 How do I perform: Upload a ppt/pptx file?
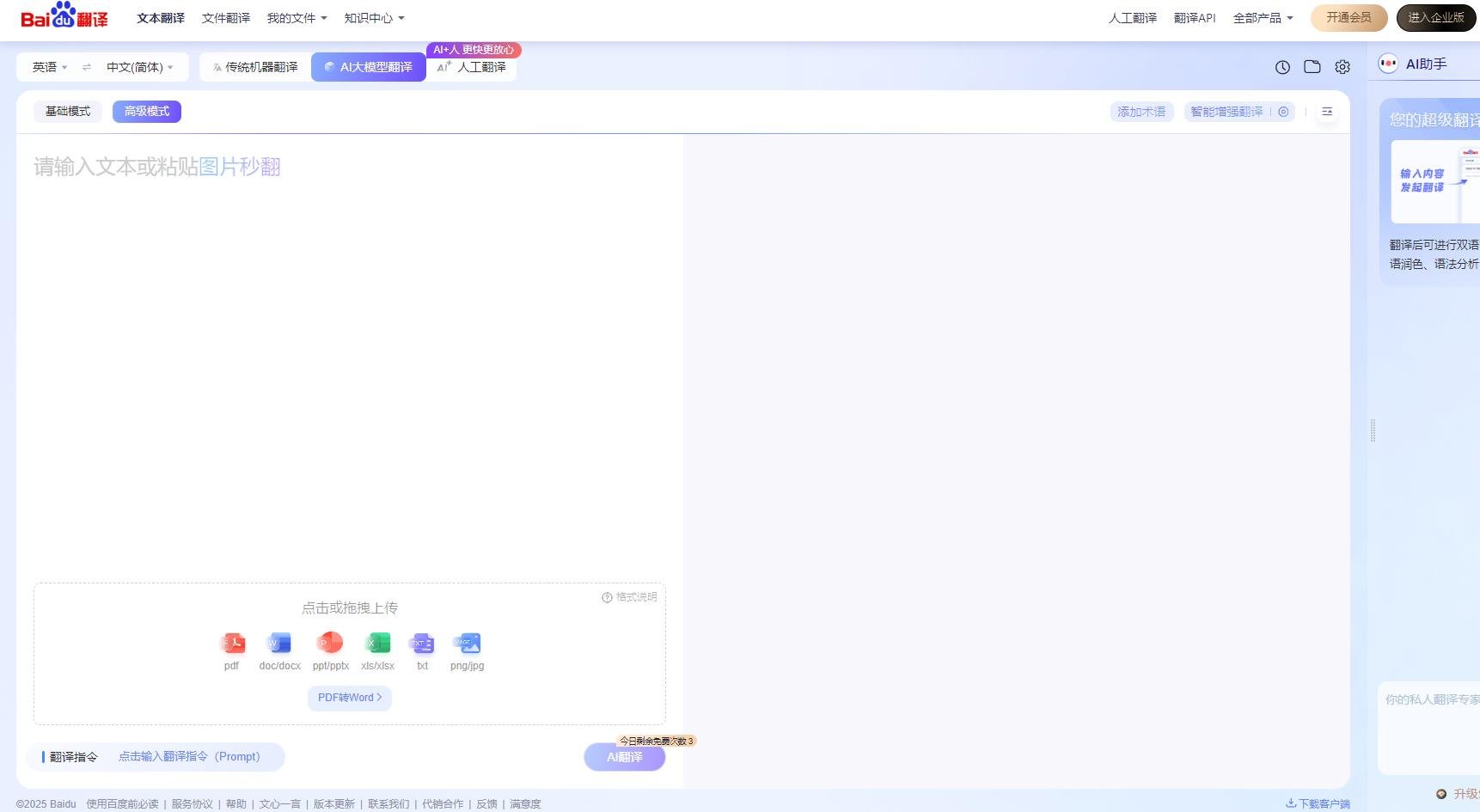[x=331, y=651]
